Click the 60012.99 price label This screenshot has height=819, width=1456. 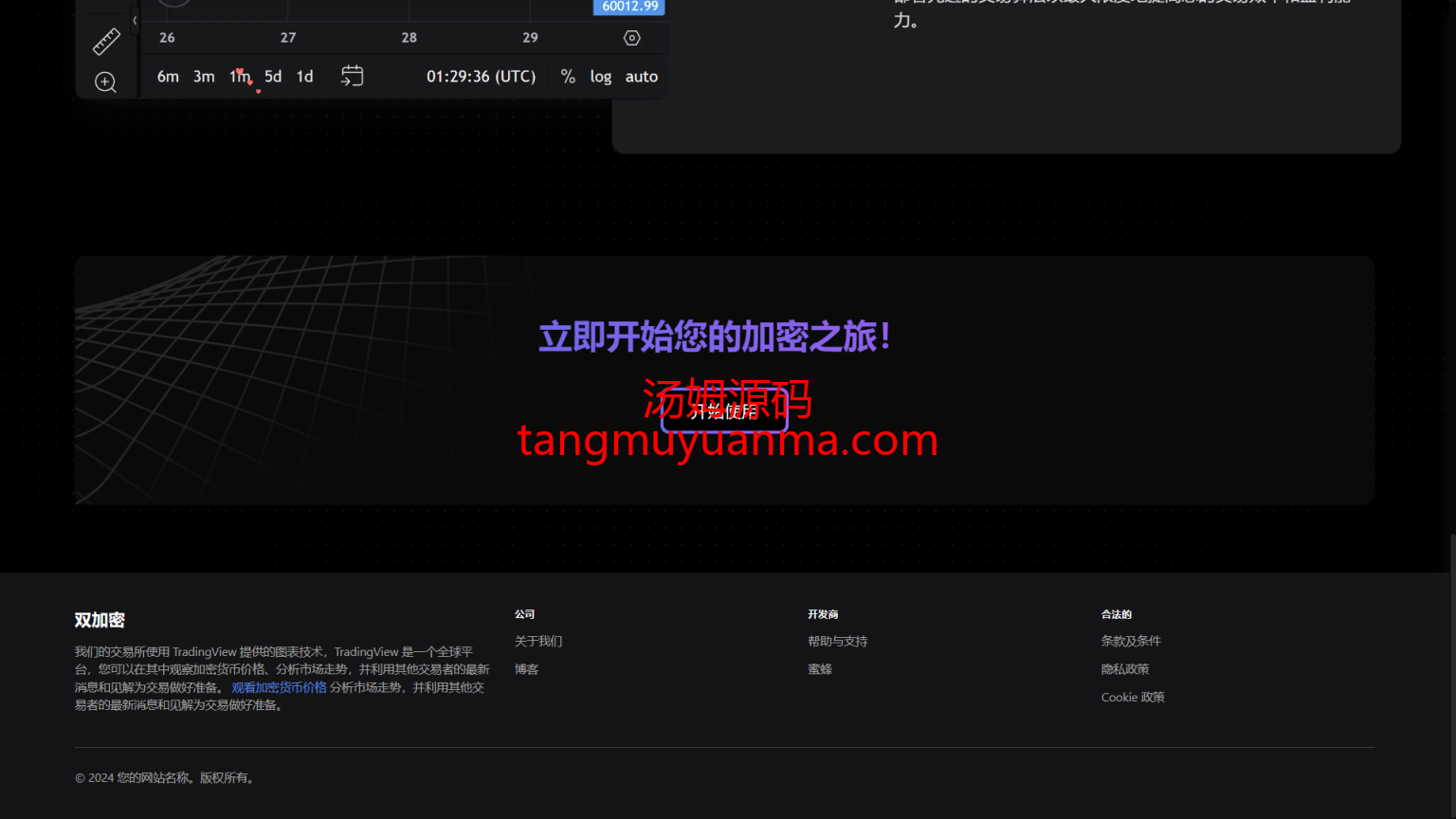[629, 7]
